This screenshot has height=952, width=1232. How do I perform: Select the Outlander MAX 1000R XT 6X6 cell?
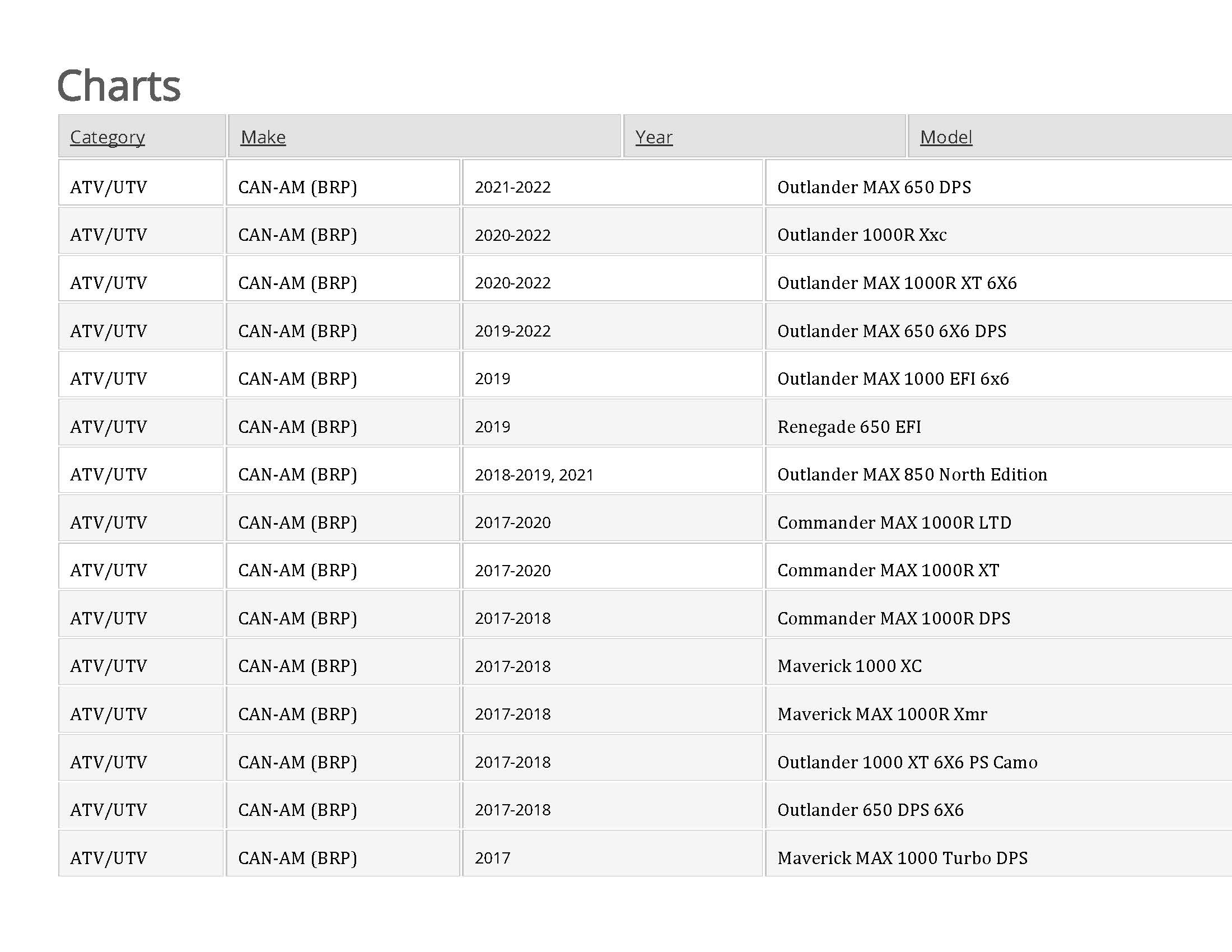point(998,278)
